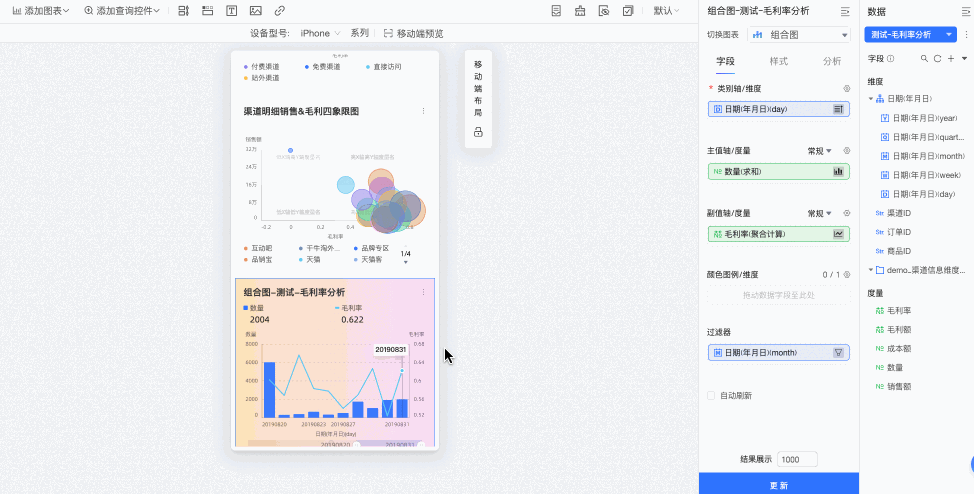The image size is (974, 494).
Task: Collapse the 数据 panel via header icon
Action: pyautogui.click(x=965, y=11)
